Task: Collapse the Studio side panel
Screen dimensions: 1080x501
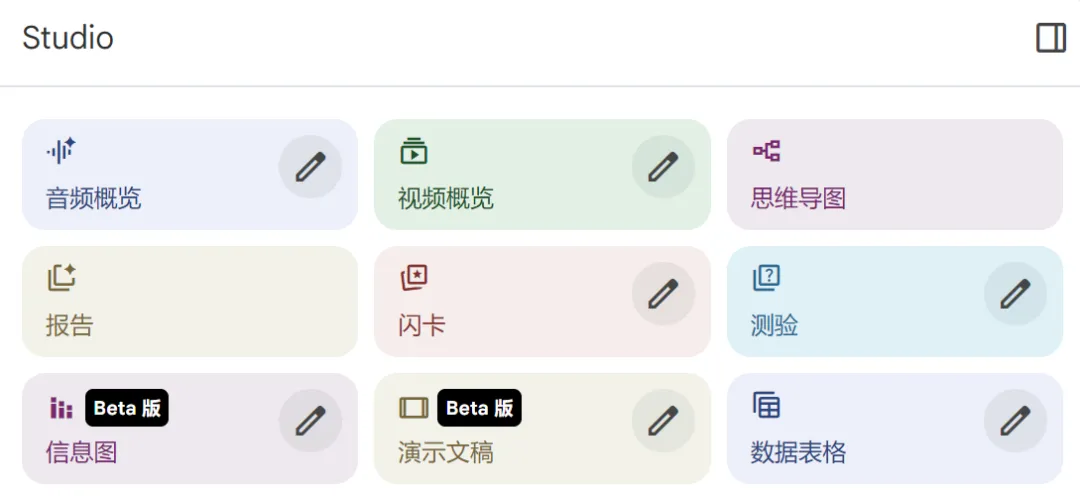Action: 1050,38
